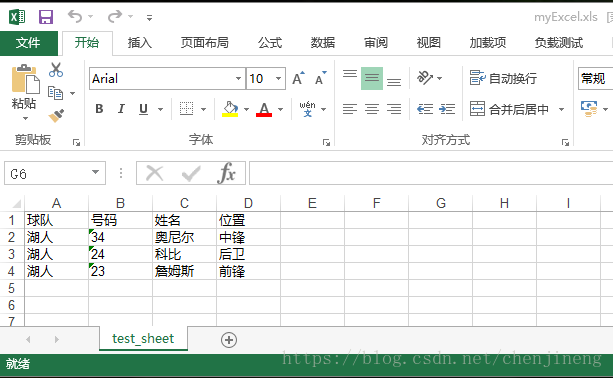Expand the Underline style arrow

[160, 109]
